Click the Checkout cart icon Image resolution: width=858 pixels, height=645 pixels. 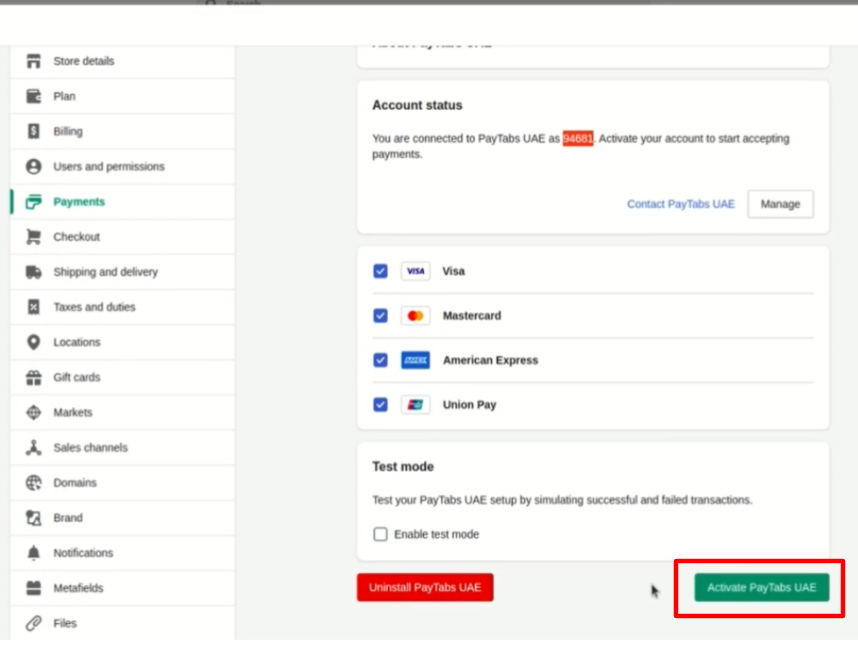[33, 237]
